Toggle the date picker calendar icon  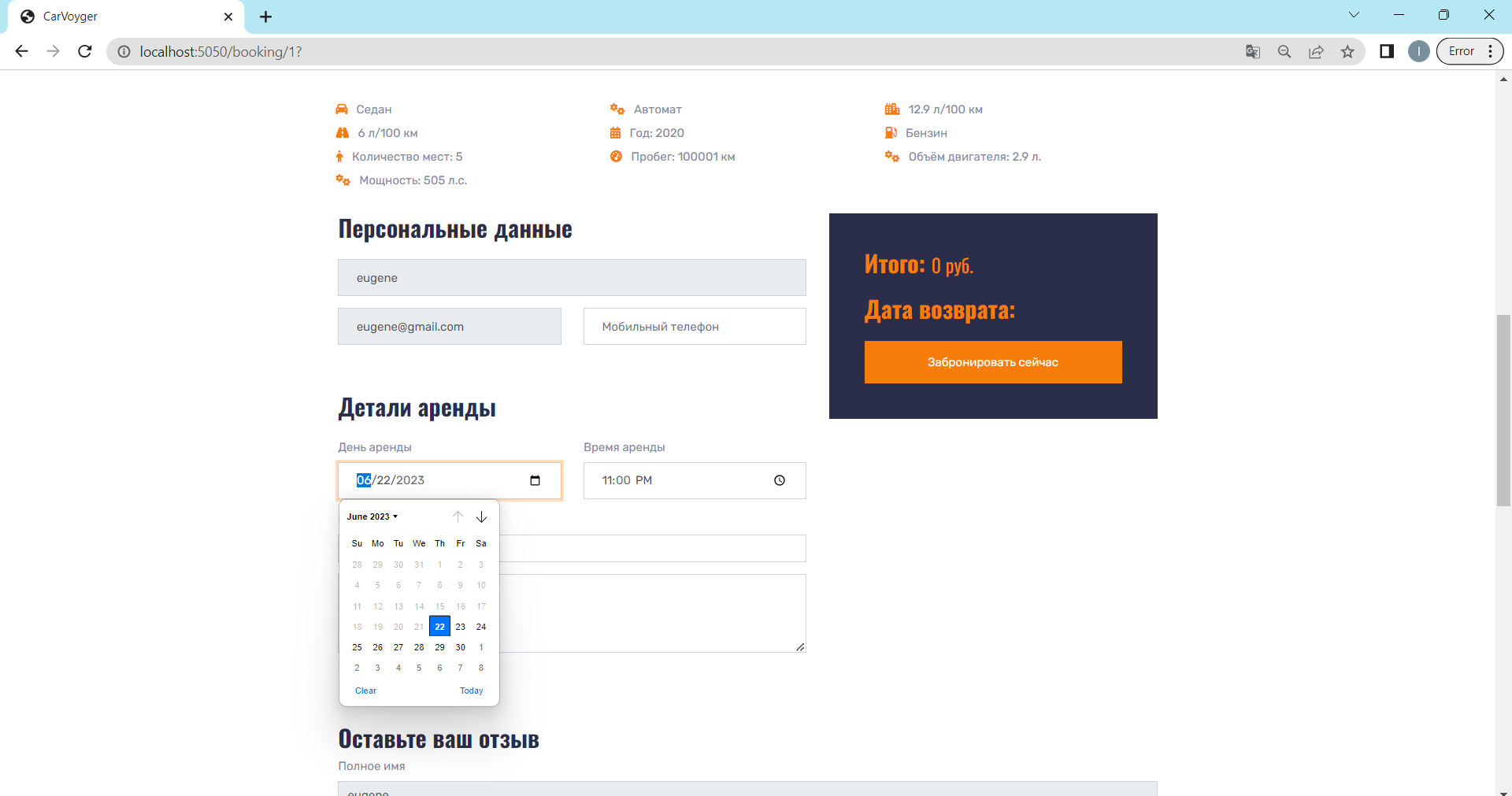[535, 480]
